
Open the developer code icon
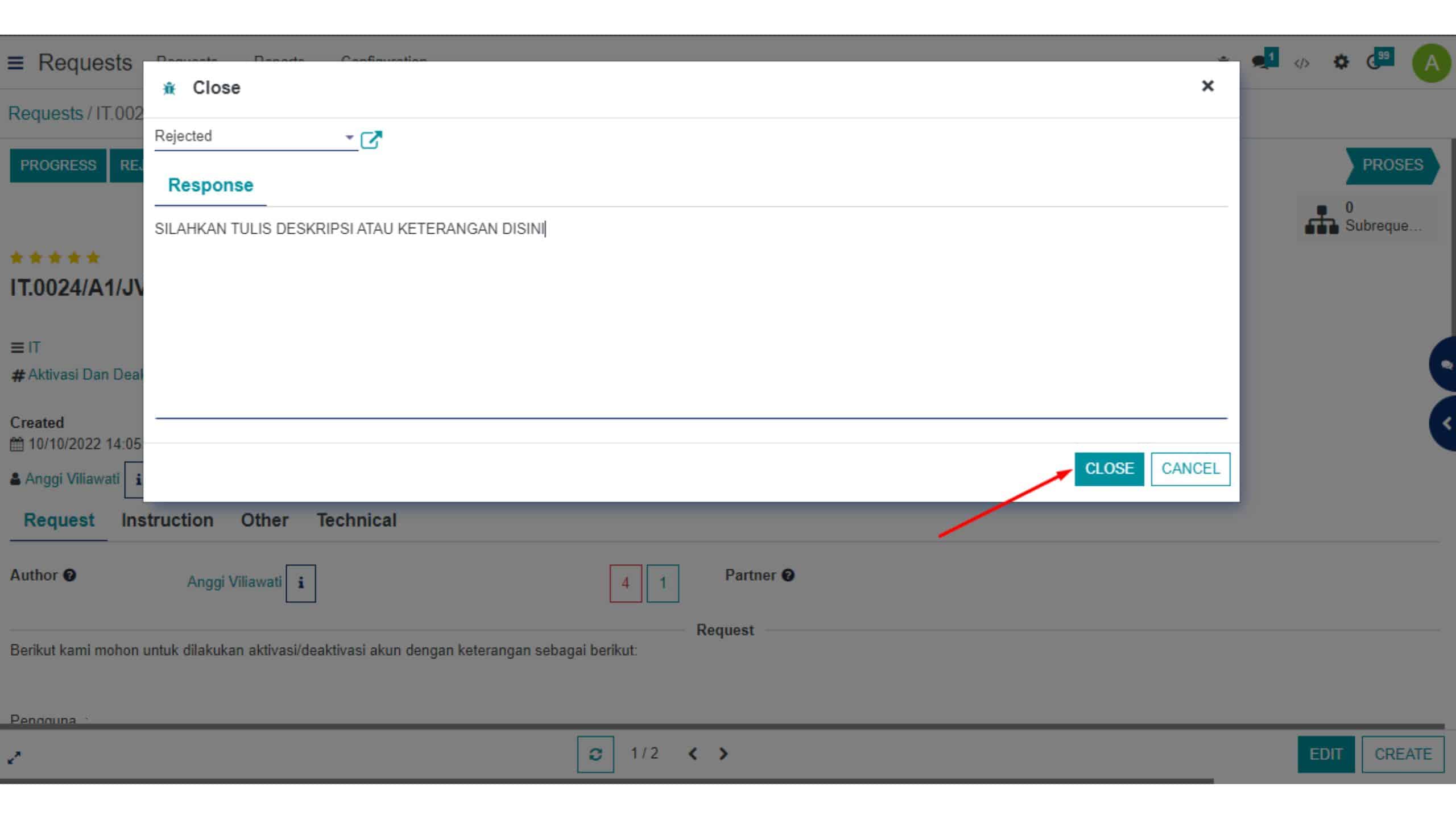1302,63
